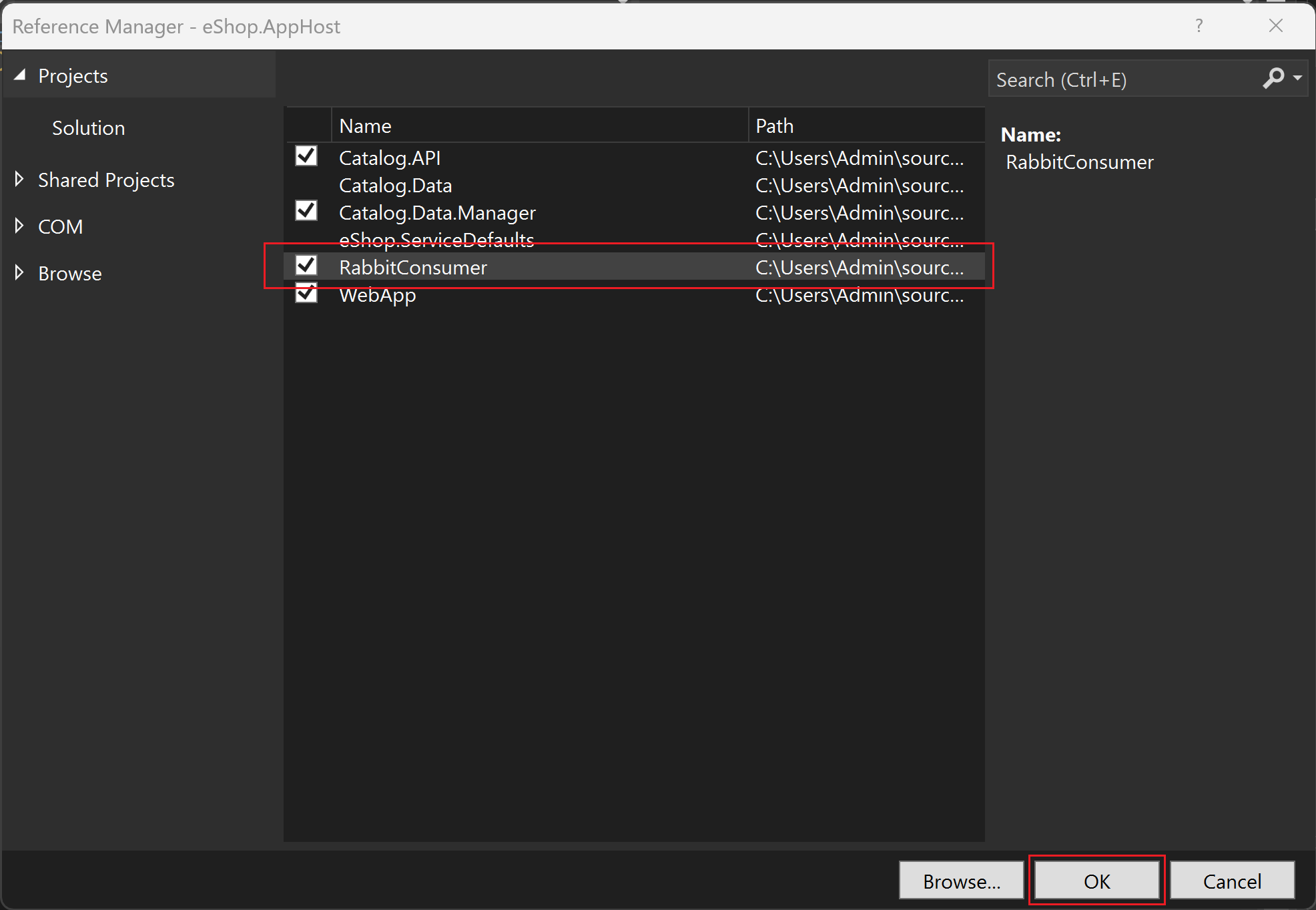The height and width of the screenshot is (910, 1316).
Task: Click the help question mark icon
Action: point(1199,26)
